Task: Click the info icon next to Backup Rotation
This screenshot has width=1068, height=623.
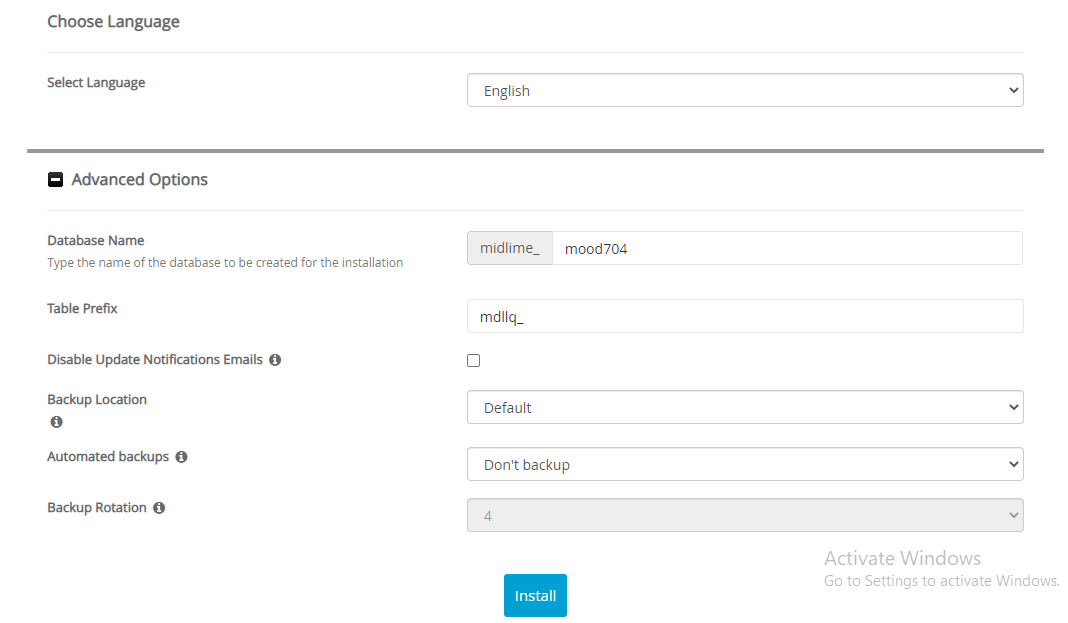Action: (x=159, y=507)
